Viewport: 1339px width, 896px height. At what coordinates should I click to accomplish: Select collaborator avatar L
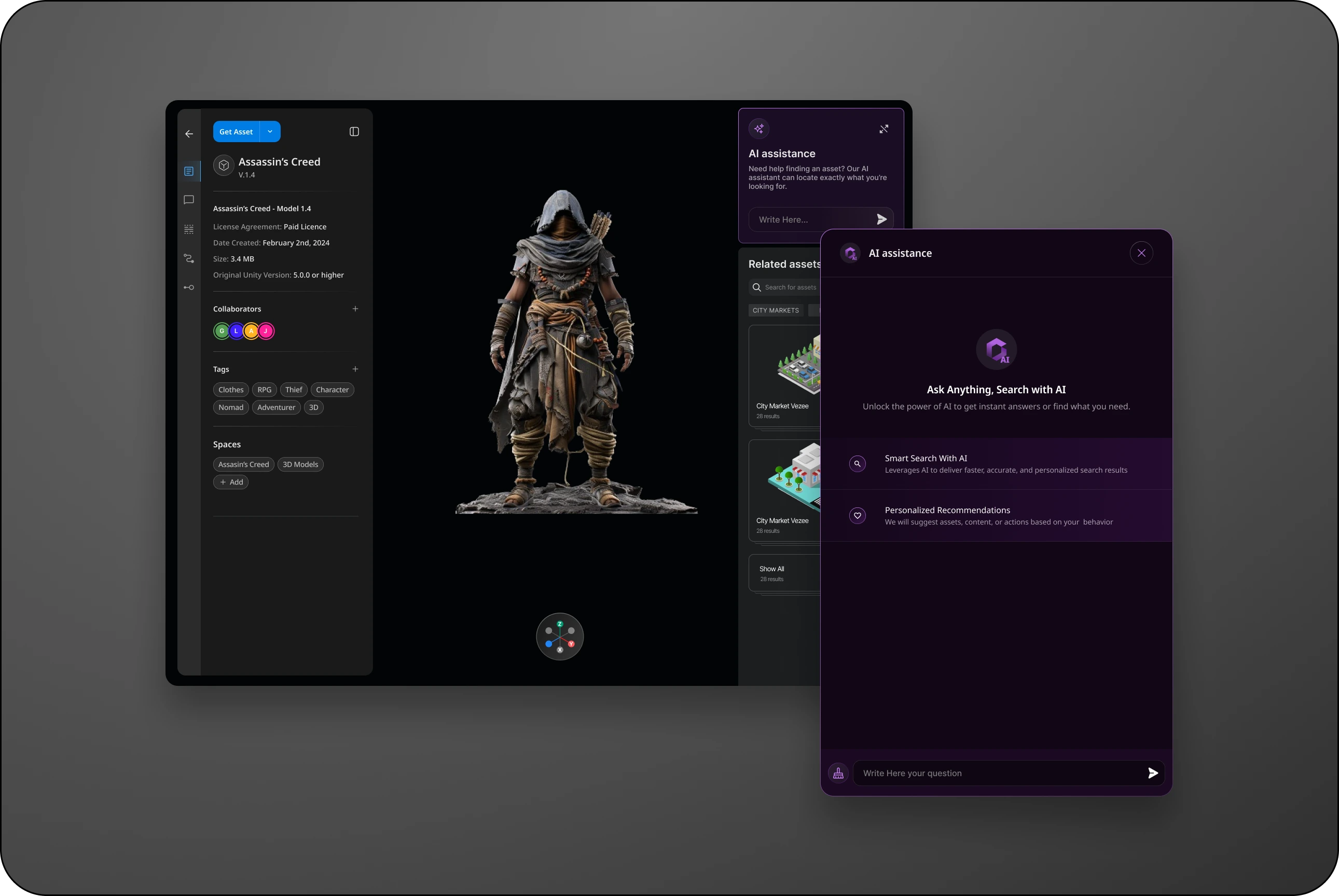(x=236, y=331)
